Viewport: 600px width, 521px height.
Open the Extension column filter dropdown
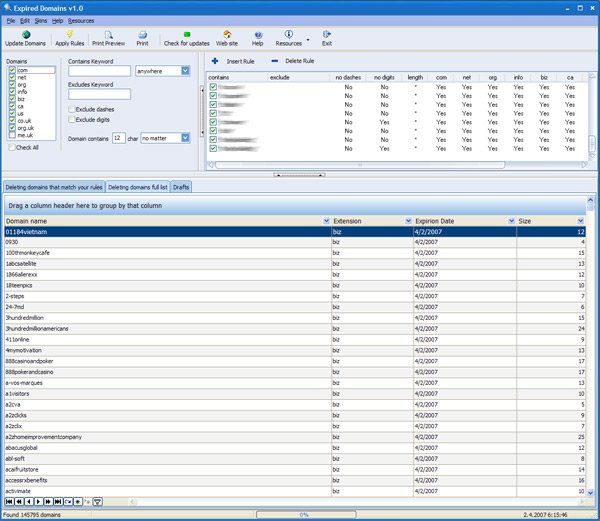click(x=408, y=221)
